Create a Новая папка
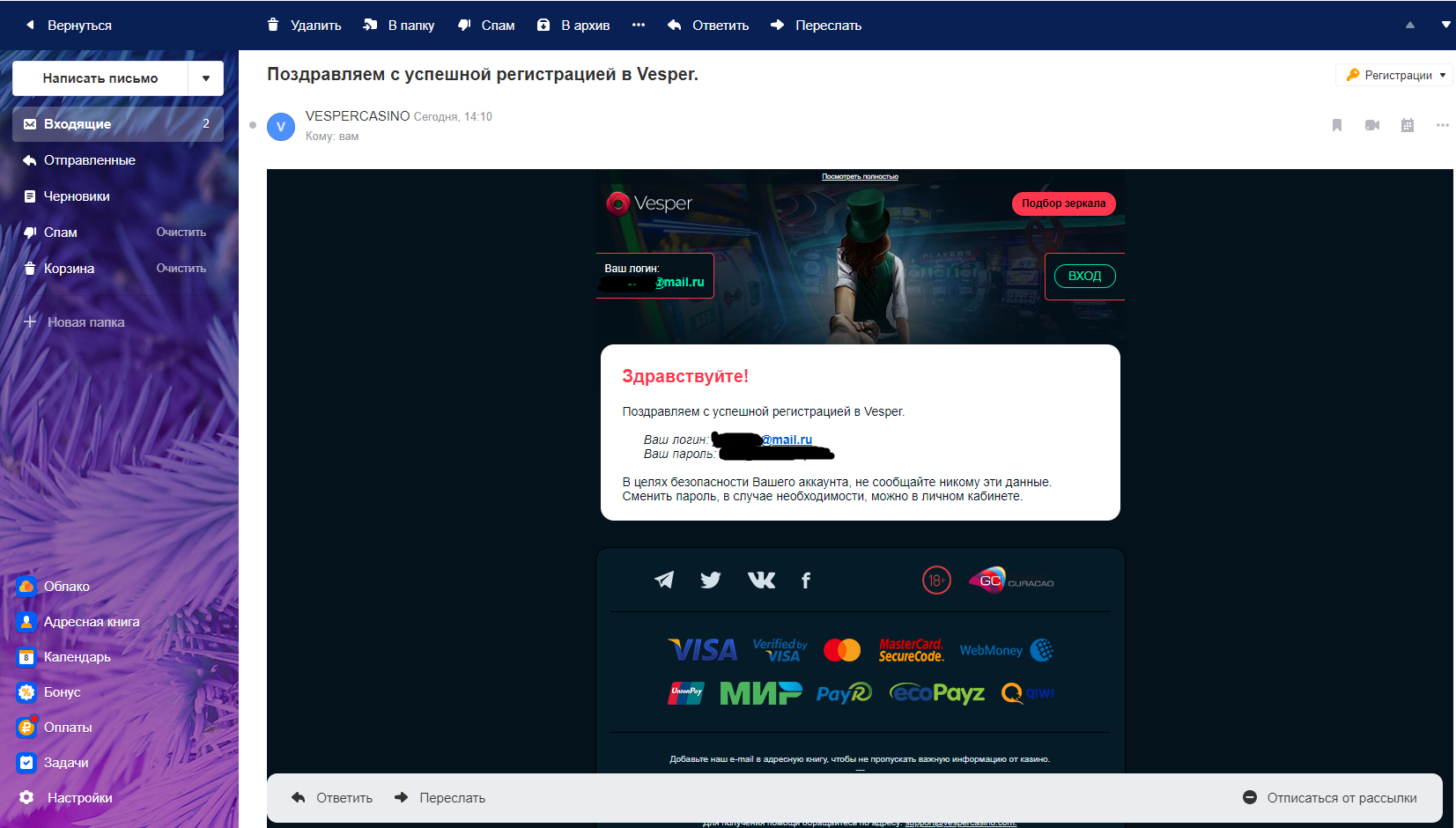Image resolution: width=1456 pixels, height=828 pixels. coord(74,322)
